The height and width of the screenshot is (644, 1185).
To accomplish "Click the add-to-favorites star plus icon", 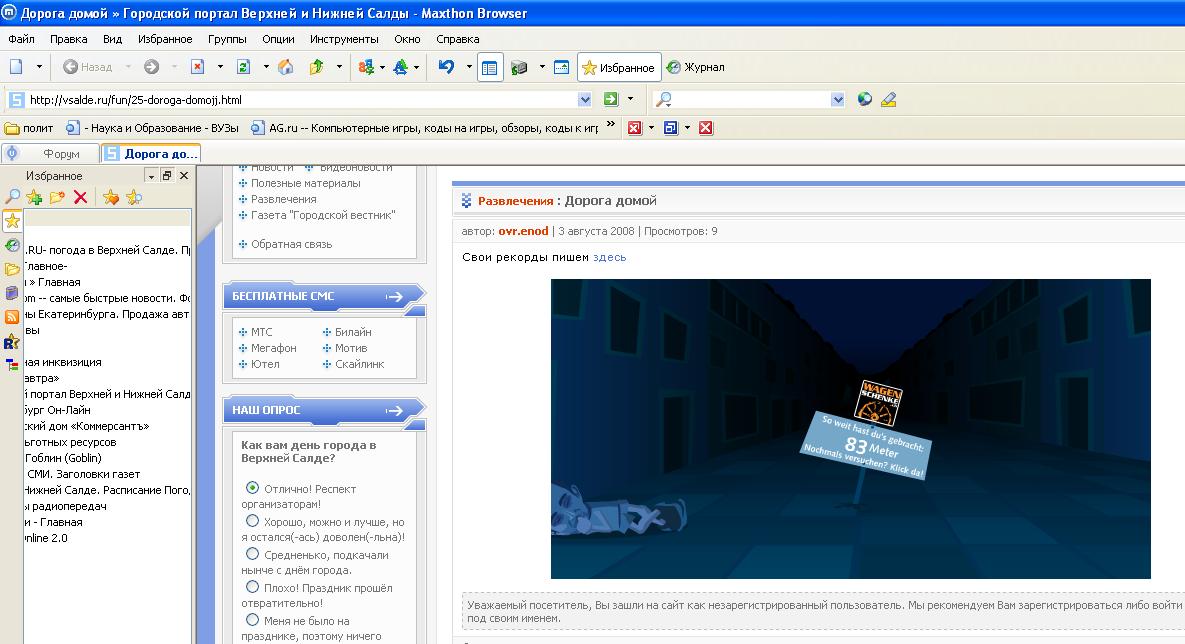I will pyautogui.click(x=34, y=197).
